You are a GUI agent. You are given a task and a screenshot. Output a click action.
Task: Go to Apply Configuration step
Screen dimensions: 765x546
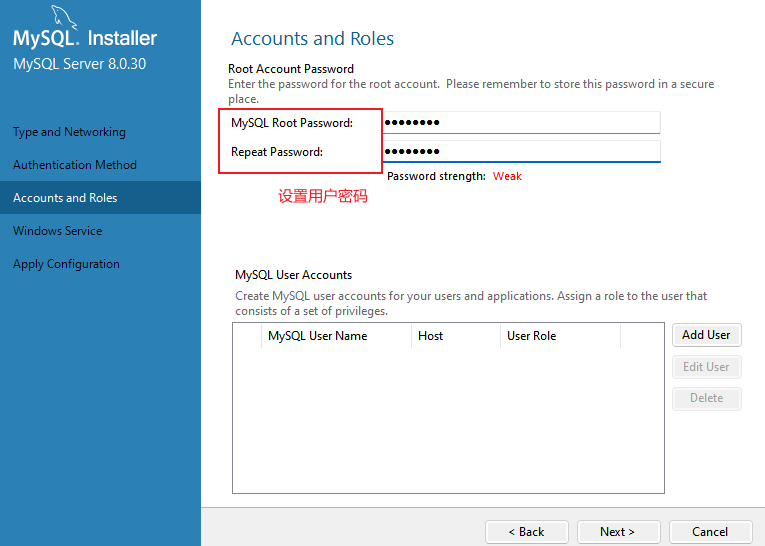pyautogui.click(x=66, y=264)
